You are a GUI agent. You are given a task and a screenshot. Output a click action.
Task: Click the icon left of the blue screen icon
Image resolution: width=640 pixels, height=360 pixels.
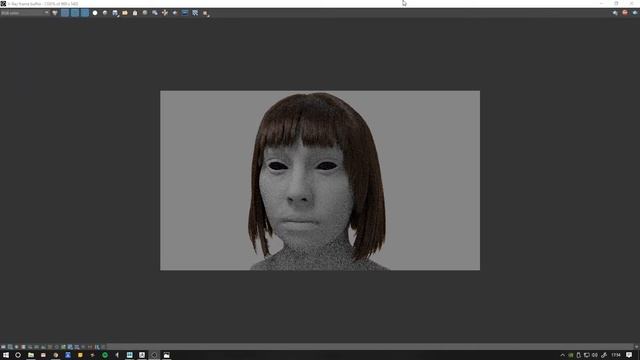click(175, 13)
